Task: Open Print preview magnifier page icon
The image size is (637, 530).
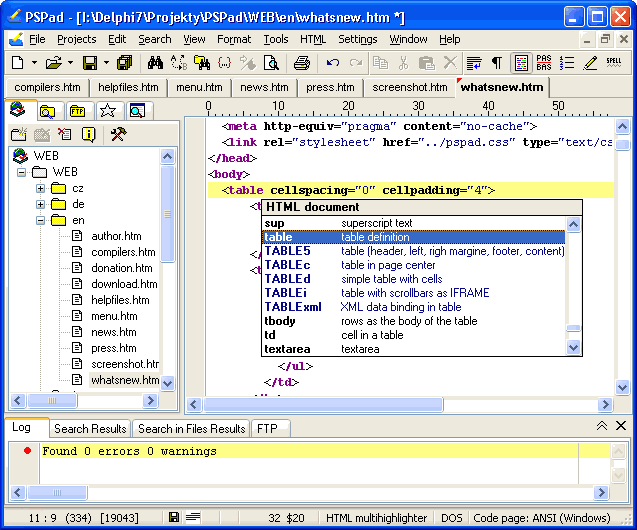Action: pos(271,63)
